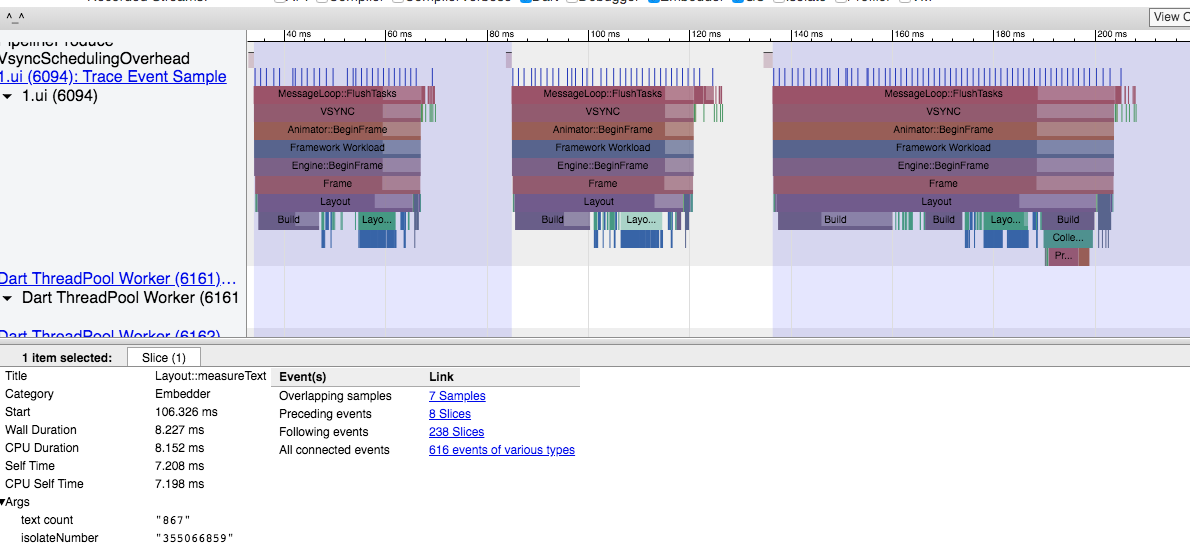Select Engine::BeginFrame slice starting near 85 ms
The image size is (1190, 558).
click(x=603, y=166)
